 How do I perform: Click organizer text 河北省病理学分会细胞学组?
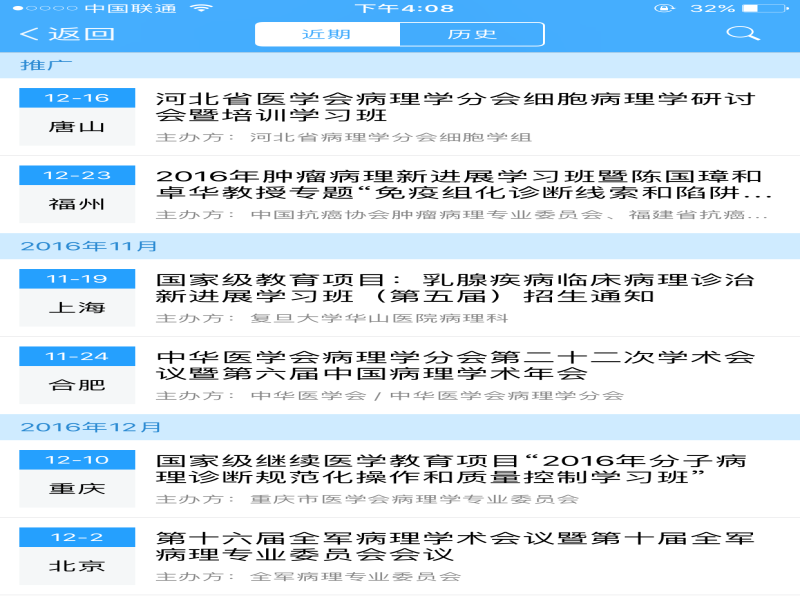(x=391, y=137)
